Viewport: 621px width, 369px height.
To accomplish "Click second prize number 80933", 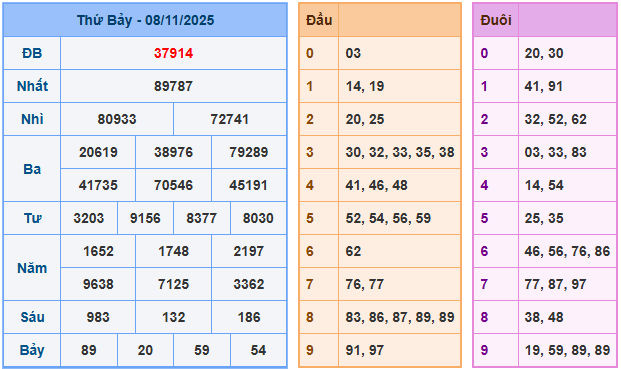I will pyautogui.click(x=117, y=119).
